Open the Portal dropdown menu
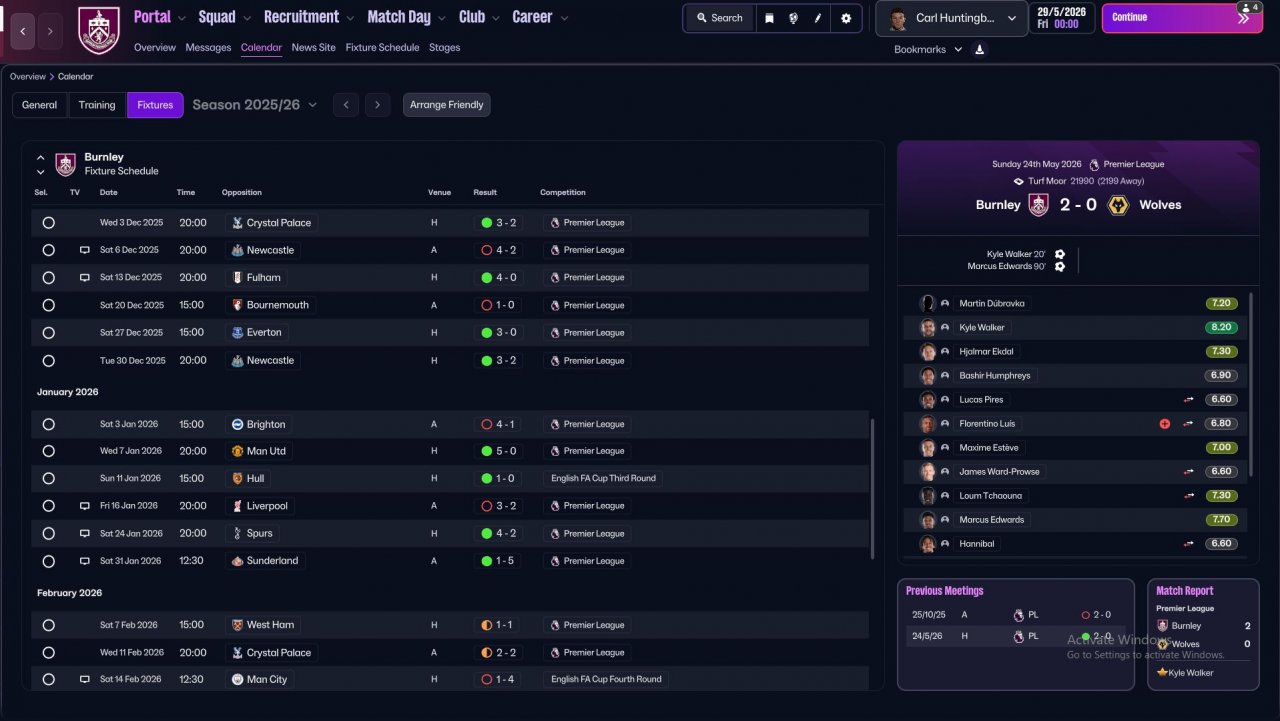 [160, 17]
